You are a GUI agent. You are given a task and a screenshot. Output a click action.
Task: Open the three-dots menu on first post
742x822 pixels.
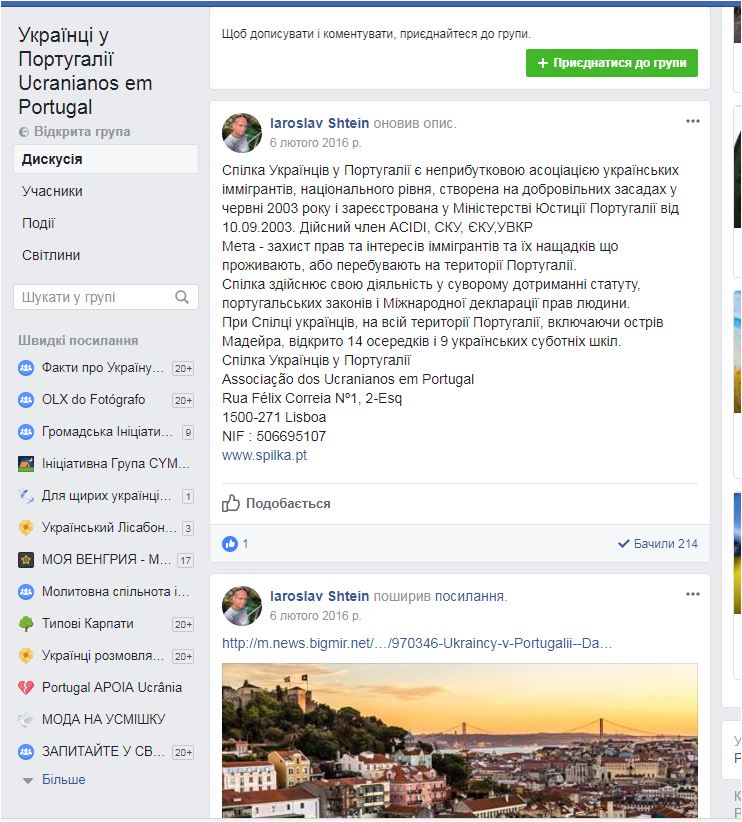693,121
